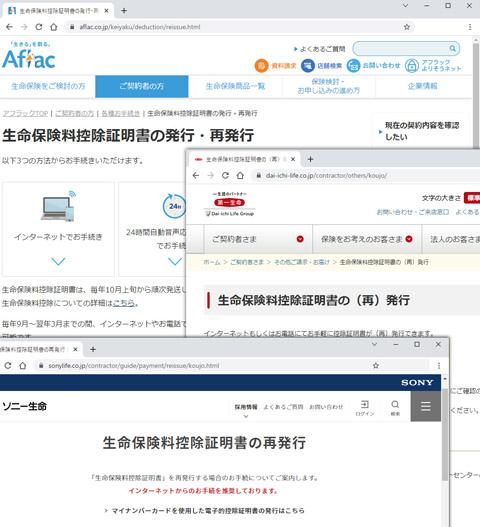Reload the Aflac page
Image resolution: width=480 pixels, height=527 pixels.
(39, 27)
